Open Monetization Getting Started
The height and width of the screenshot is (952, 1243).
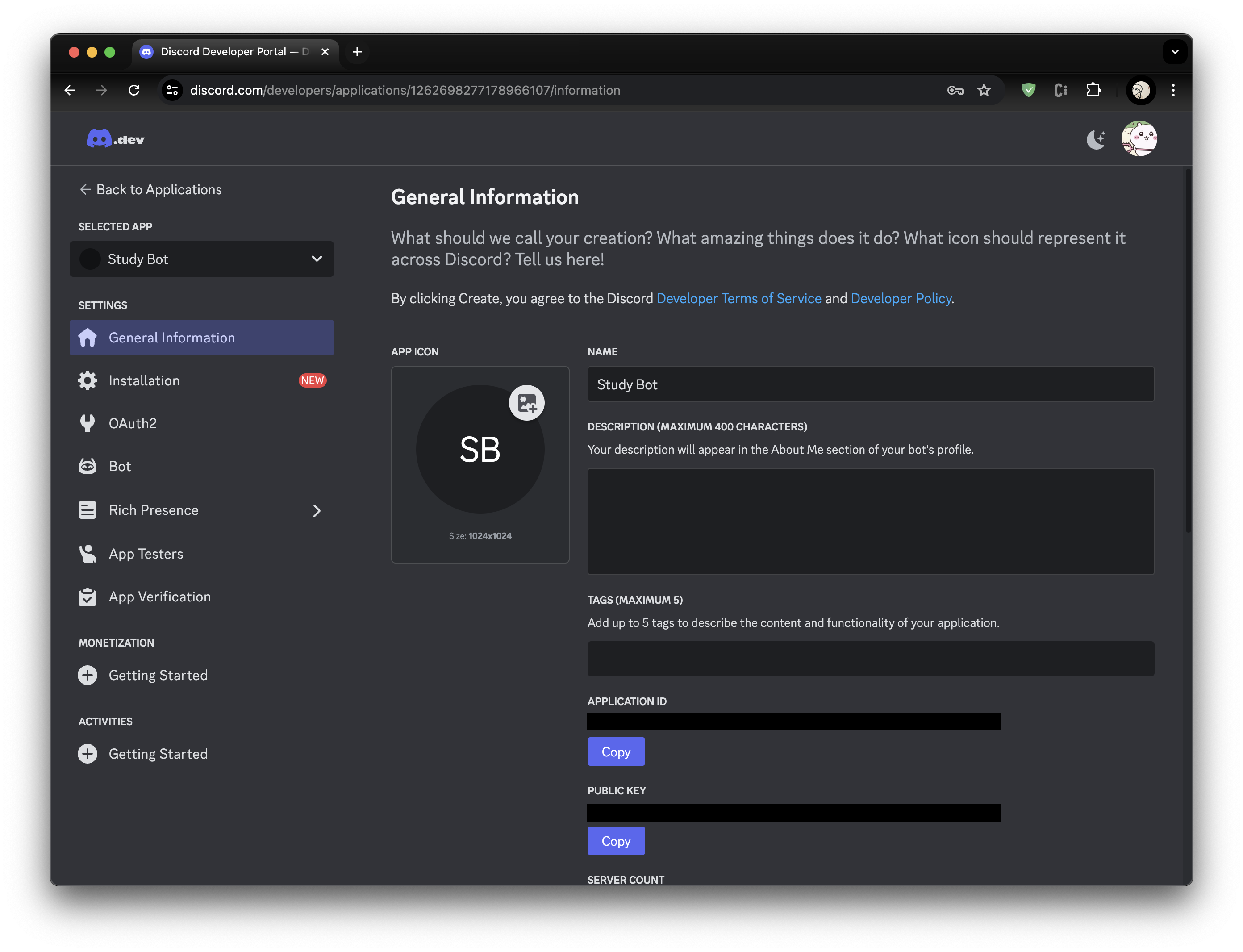(202, 676)
